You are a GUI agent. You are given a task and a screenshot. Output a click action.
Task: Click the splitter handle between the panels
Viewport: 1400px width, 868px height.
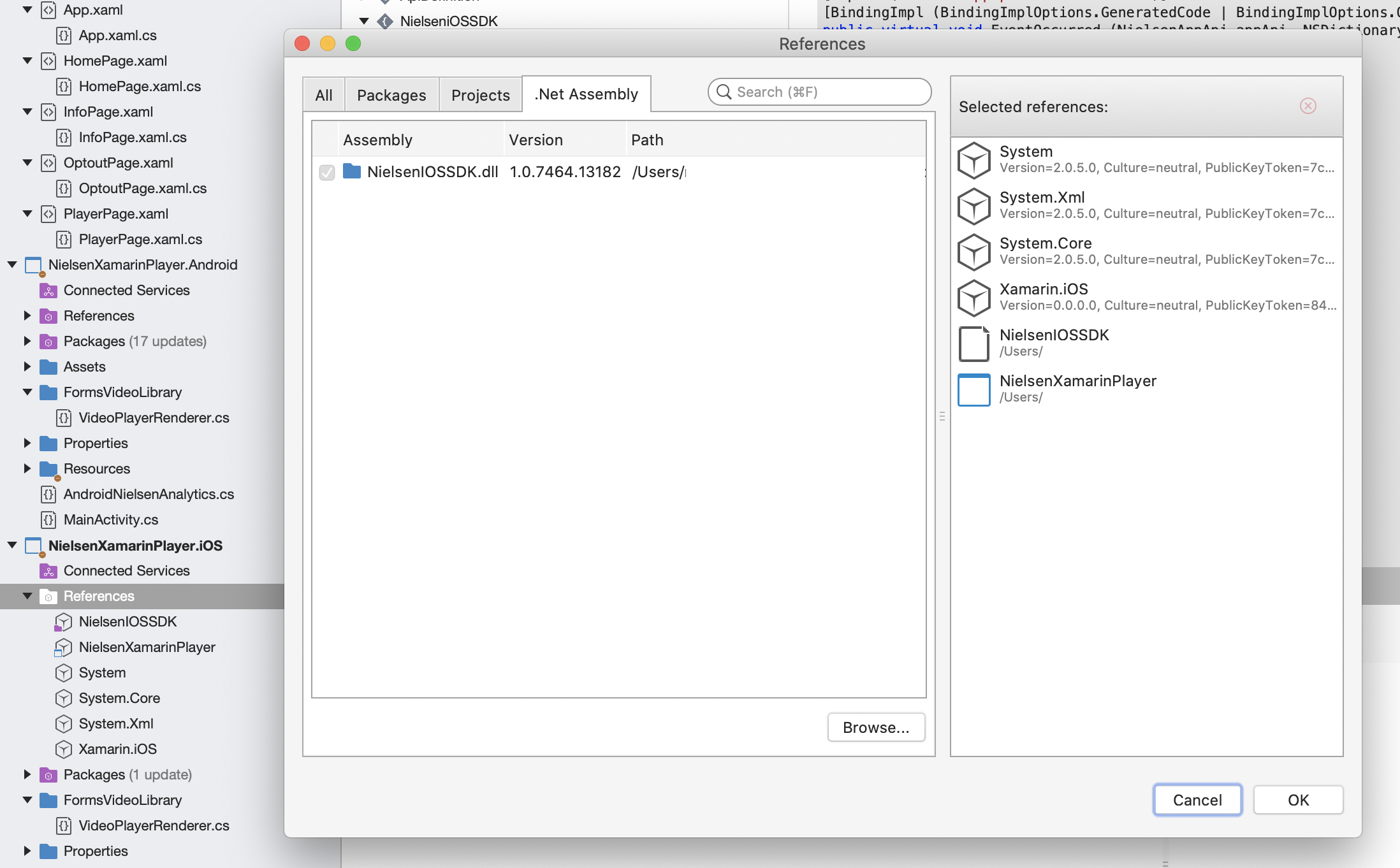click(942, 416)
